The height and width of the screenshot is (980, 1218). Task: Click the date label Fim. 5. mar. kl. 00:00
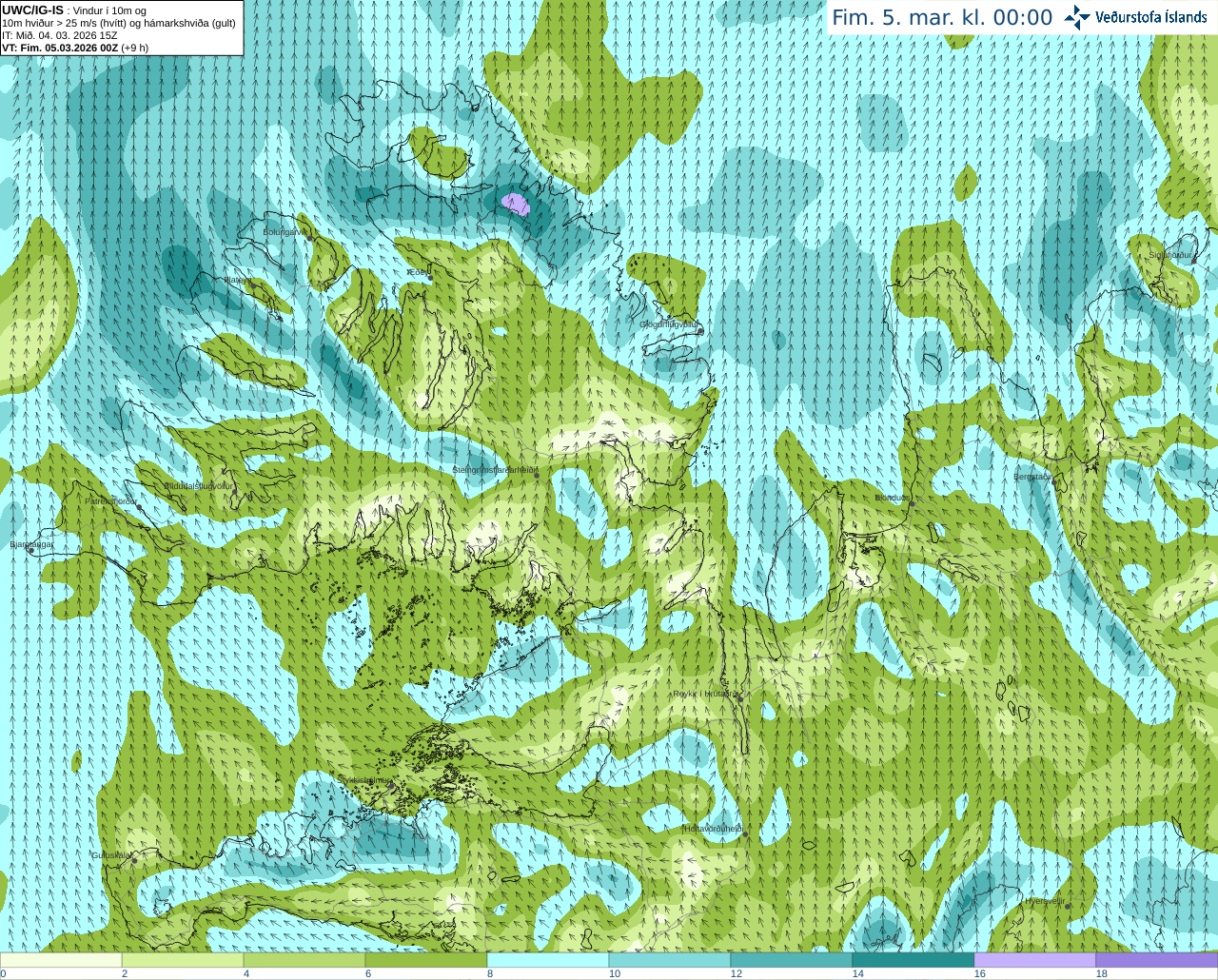click(942, 18)
